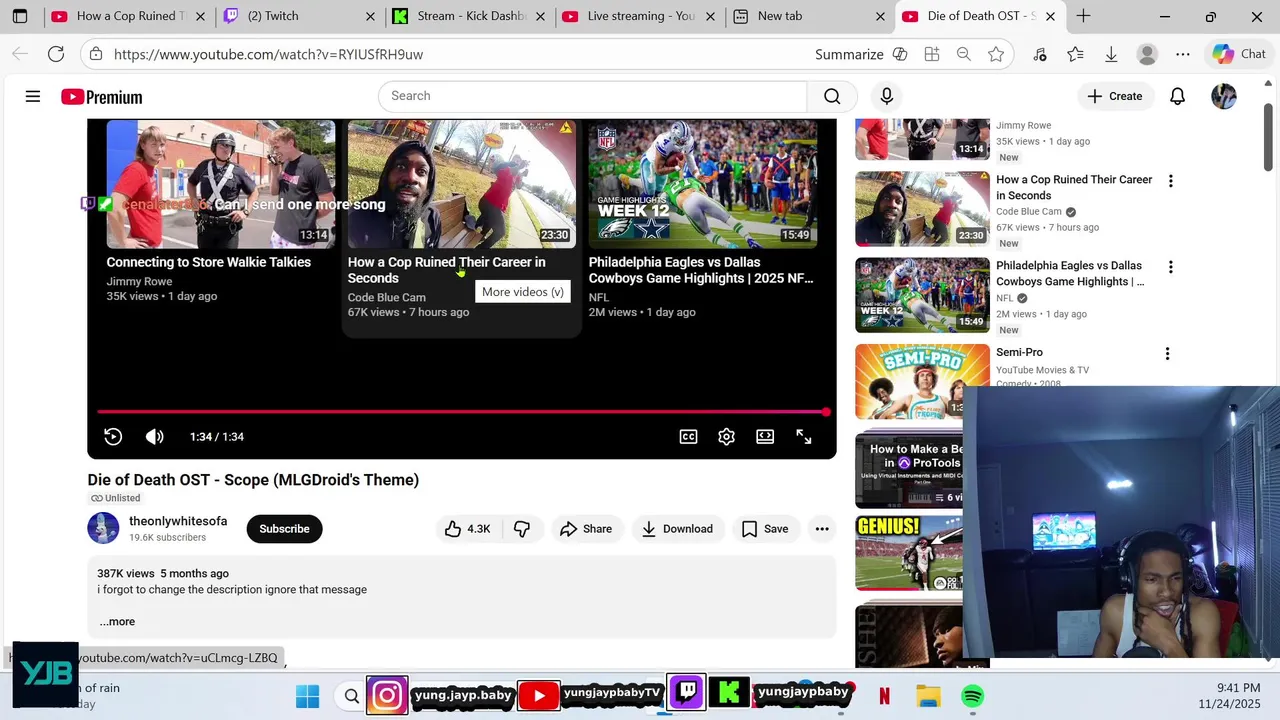Add page to favorites star icon

pyautogui.click(x=996, y=54)
